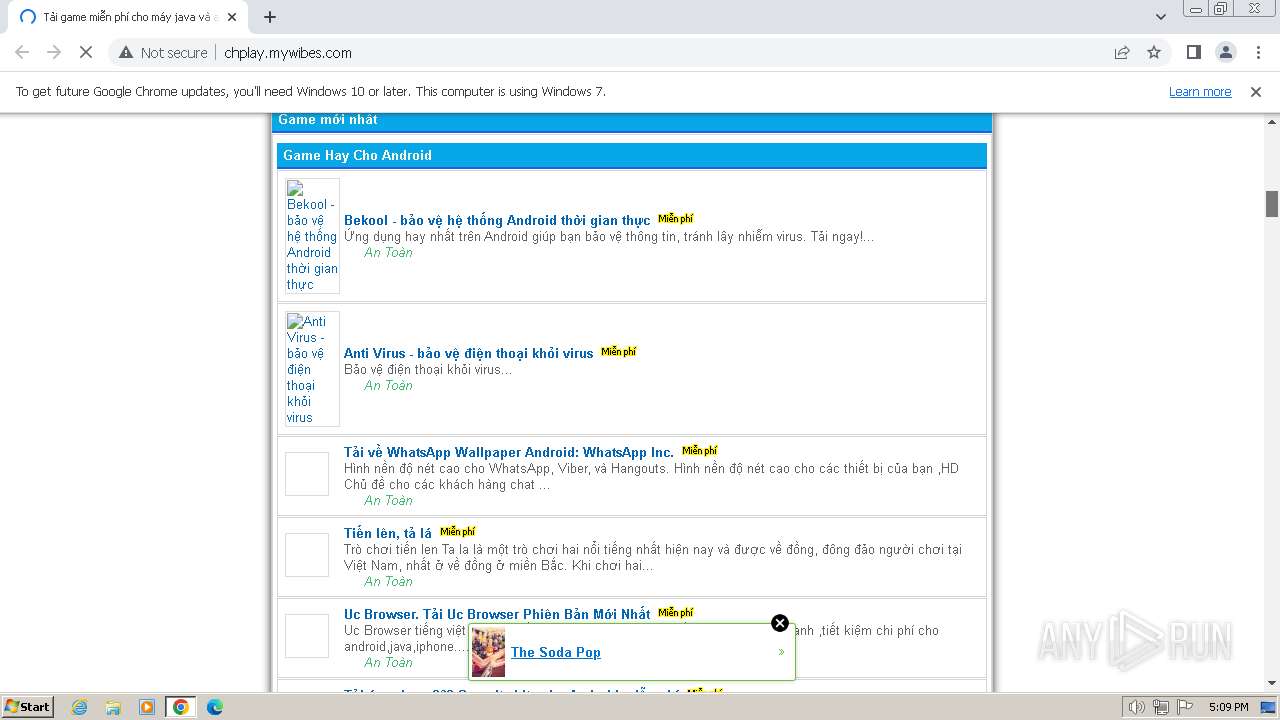Click the ad's next arrow chevron
Viewport: 1280px width, 720px height.
point(781,652)
